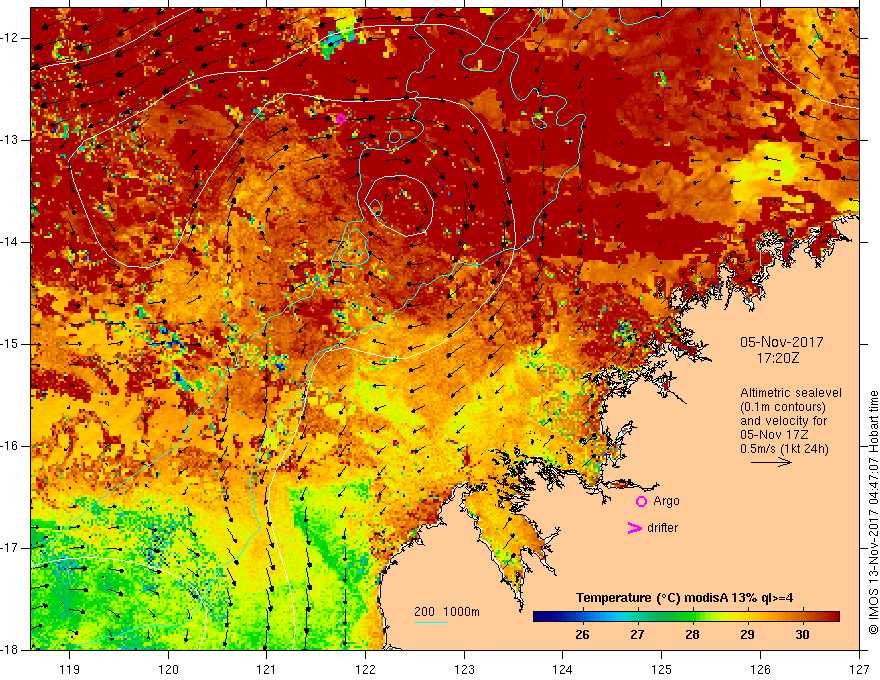
Task: Click the magenta drifter symbol in the legend
Action: (634, 528)
